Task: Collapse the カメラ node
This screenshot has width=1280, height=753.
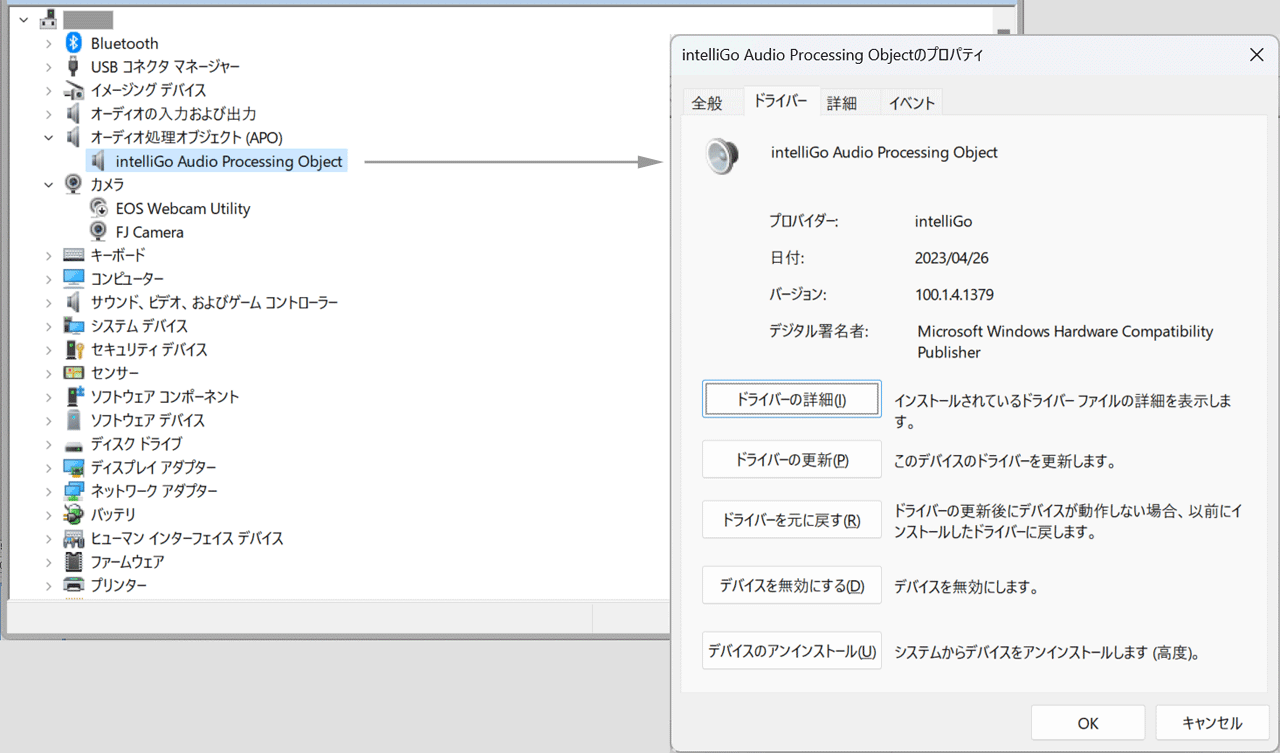Action: (48, 184)
